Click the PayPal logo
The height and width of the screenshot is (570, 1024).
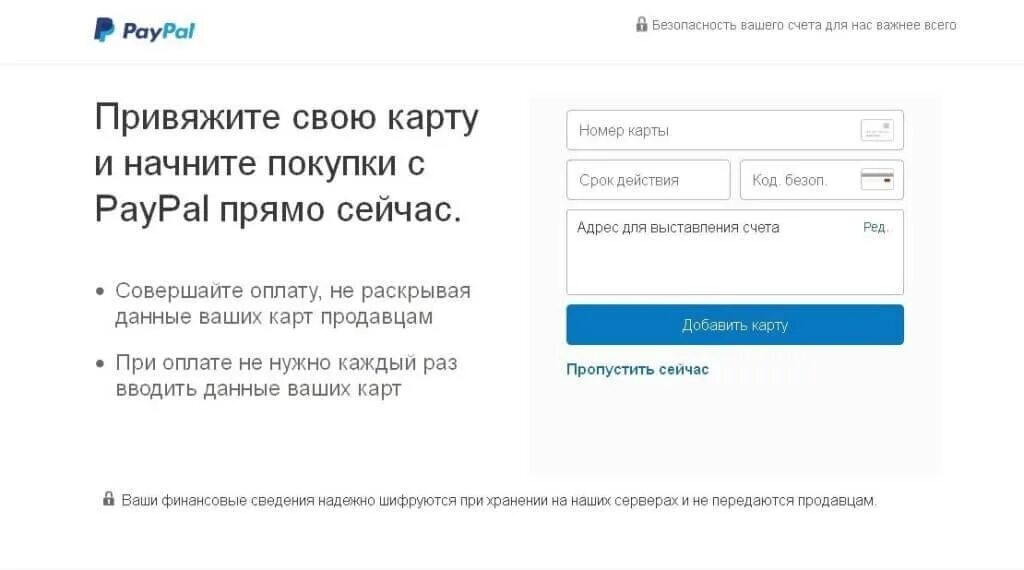(144, 30)
